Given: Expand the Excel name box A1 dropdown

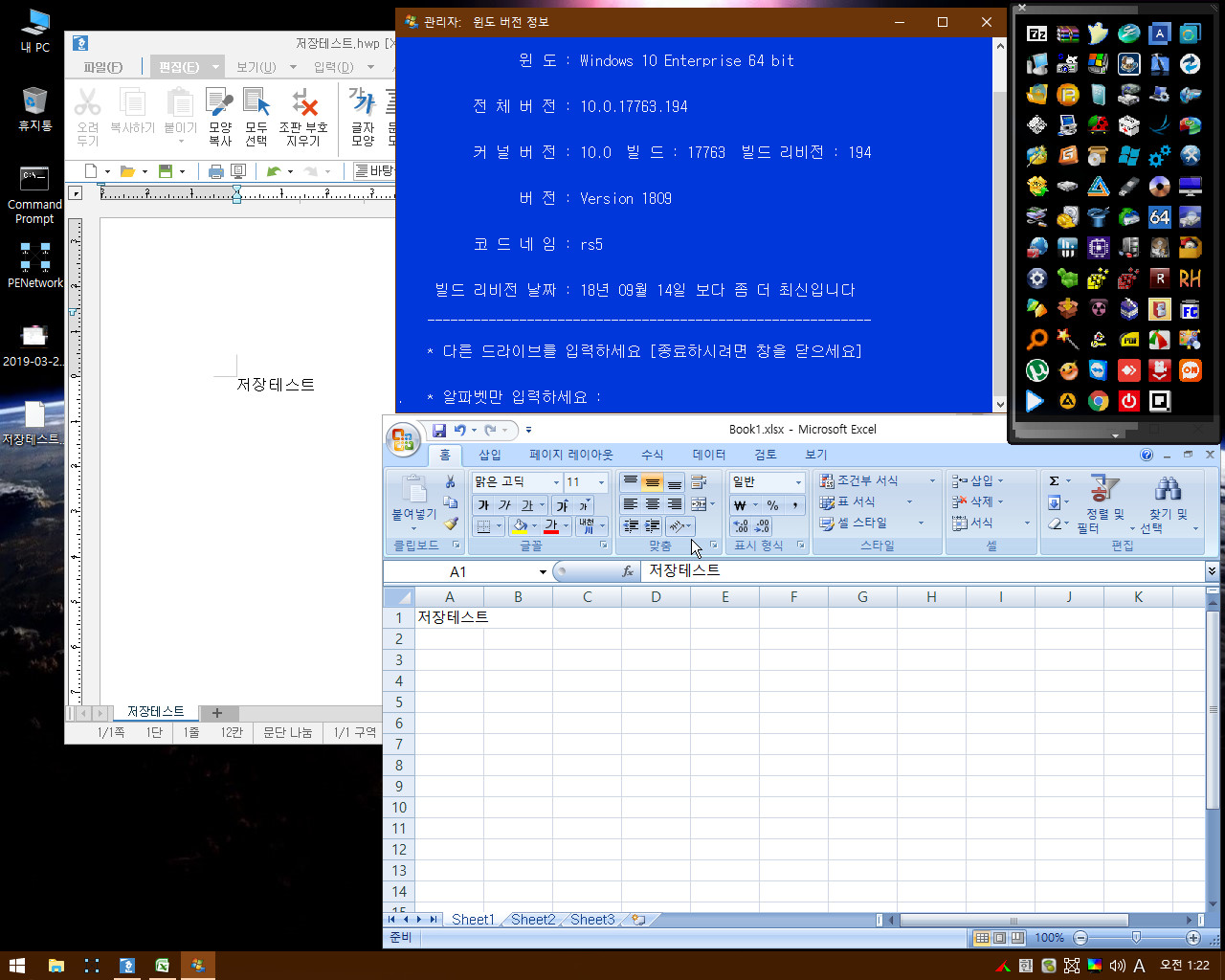Looking at the screenshot, I should coord(543,572).
